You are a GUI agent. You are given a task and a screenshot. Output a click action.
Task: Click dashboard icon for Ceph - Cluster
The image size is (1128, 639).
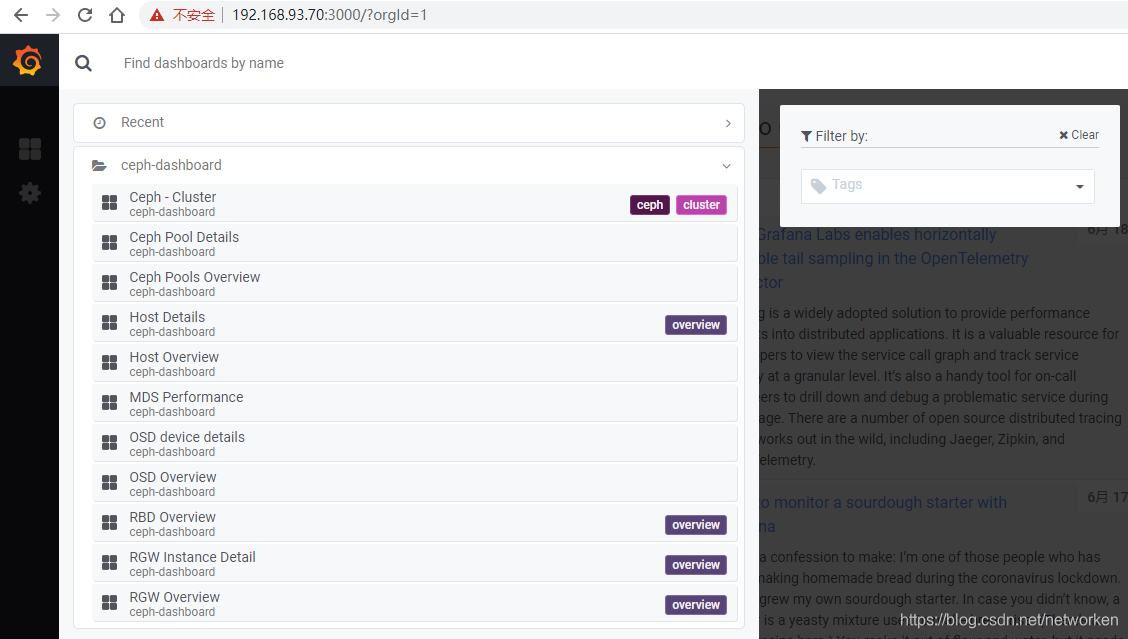click(109, 203)
